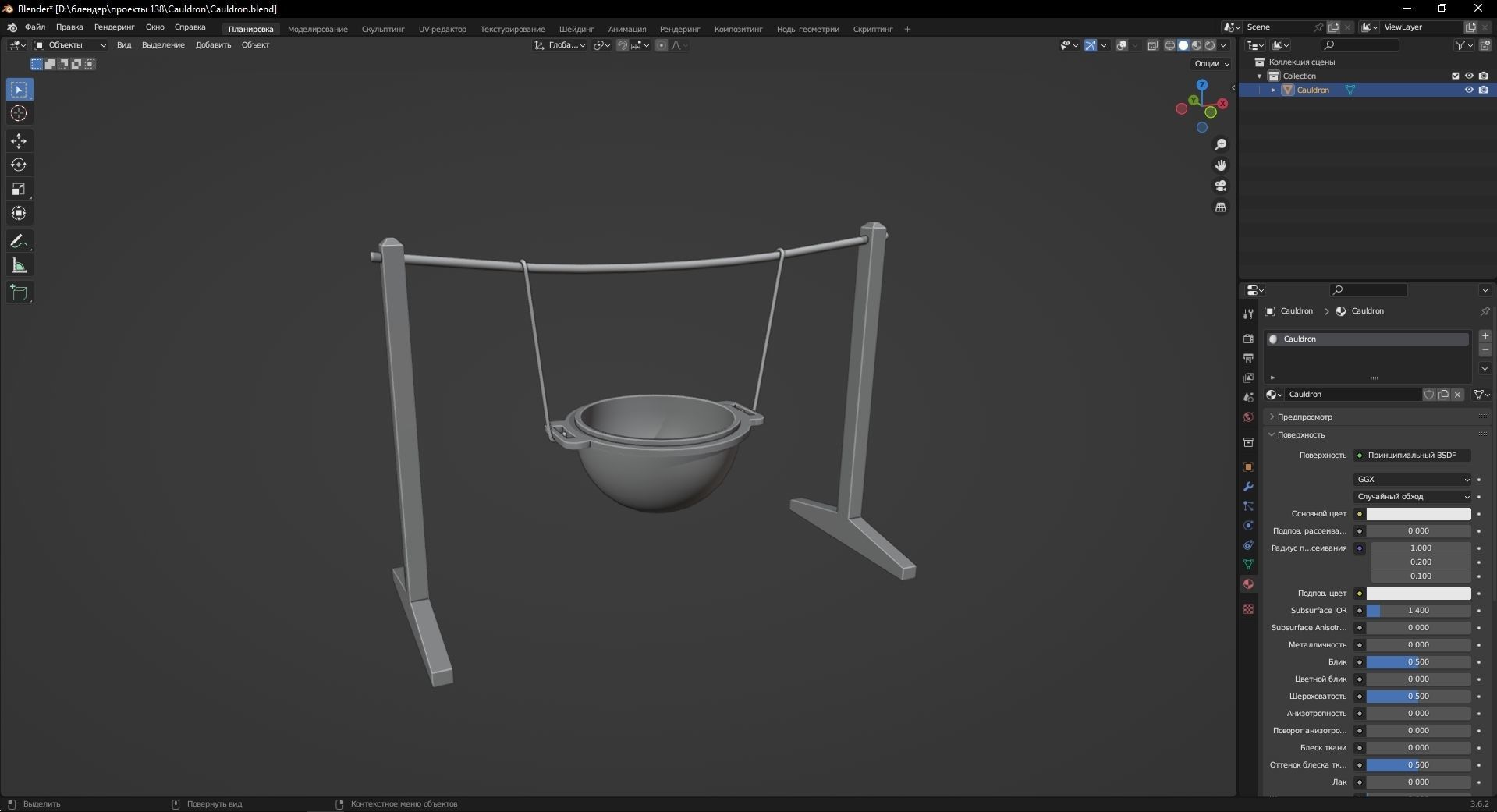1497x812 pixels.
Task: Activate the 3D Cursor tool
Action: [20, 114]
